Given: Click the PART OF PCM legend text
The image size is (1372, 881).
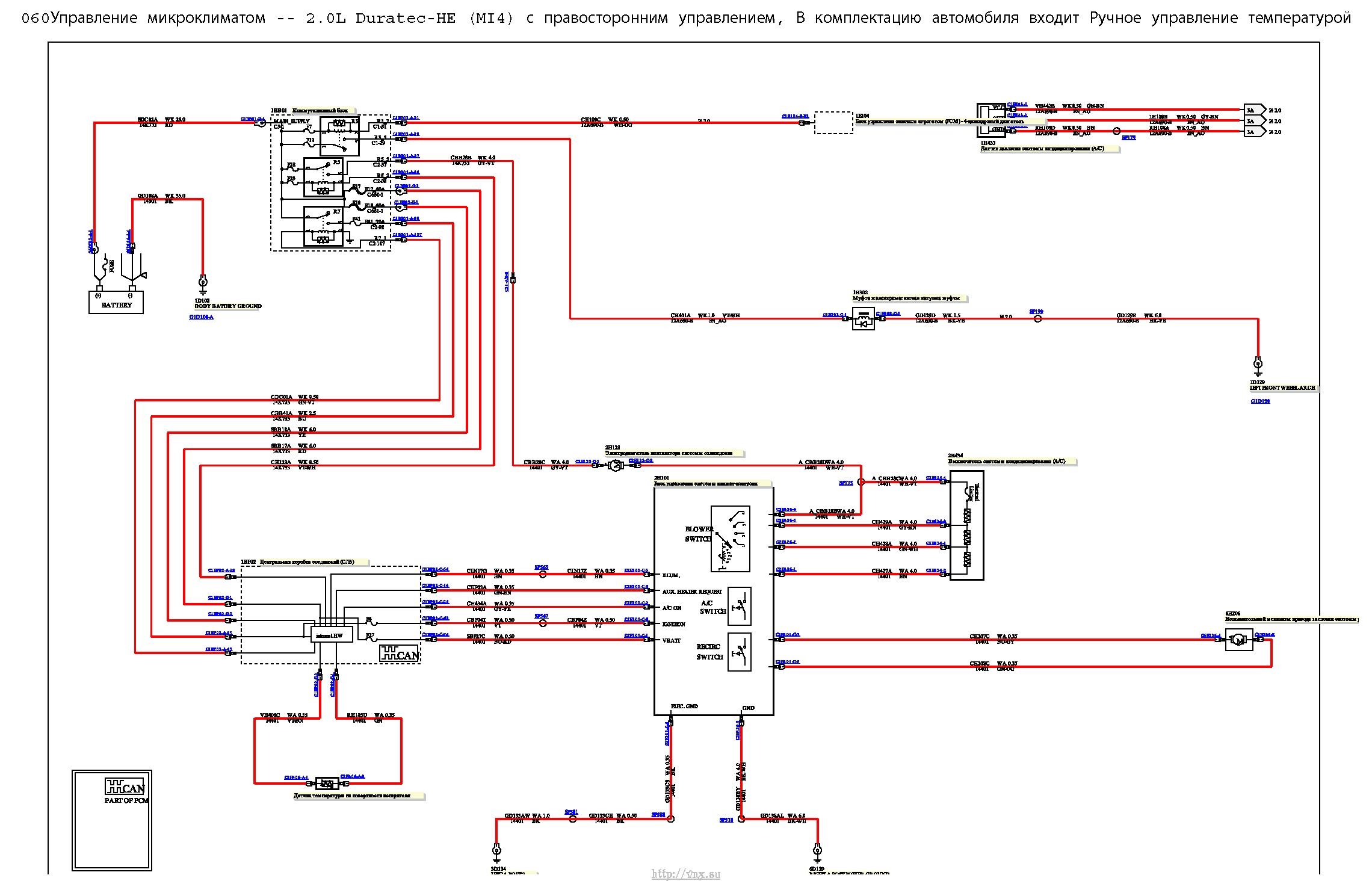Looking at the screenshot, I should point(126,800).
